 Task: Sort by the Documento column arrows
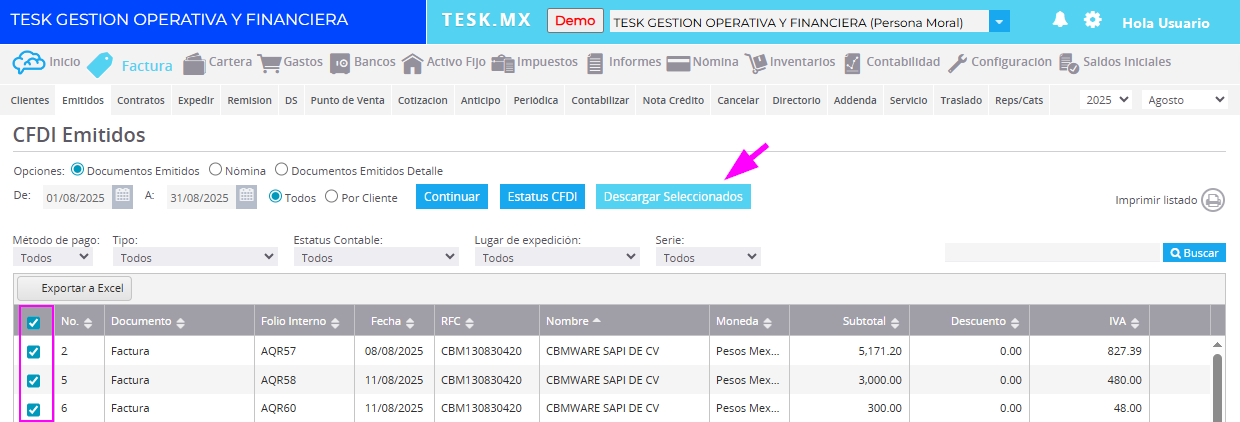pos(181,322)
